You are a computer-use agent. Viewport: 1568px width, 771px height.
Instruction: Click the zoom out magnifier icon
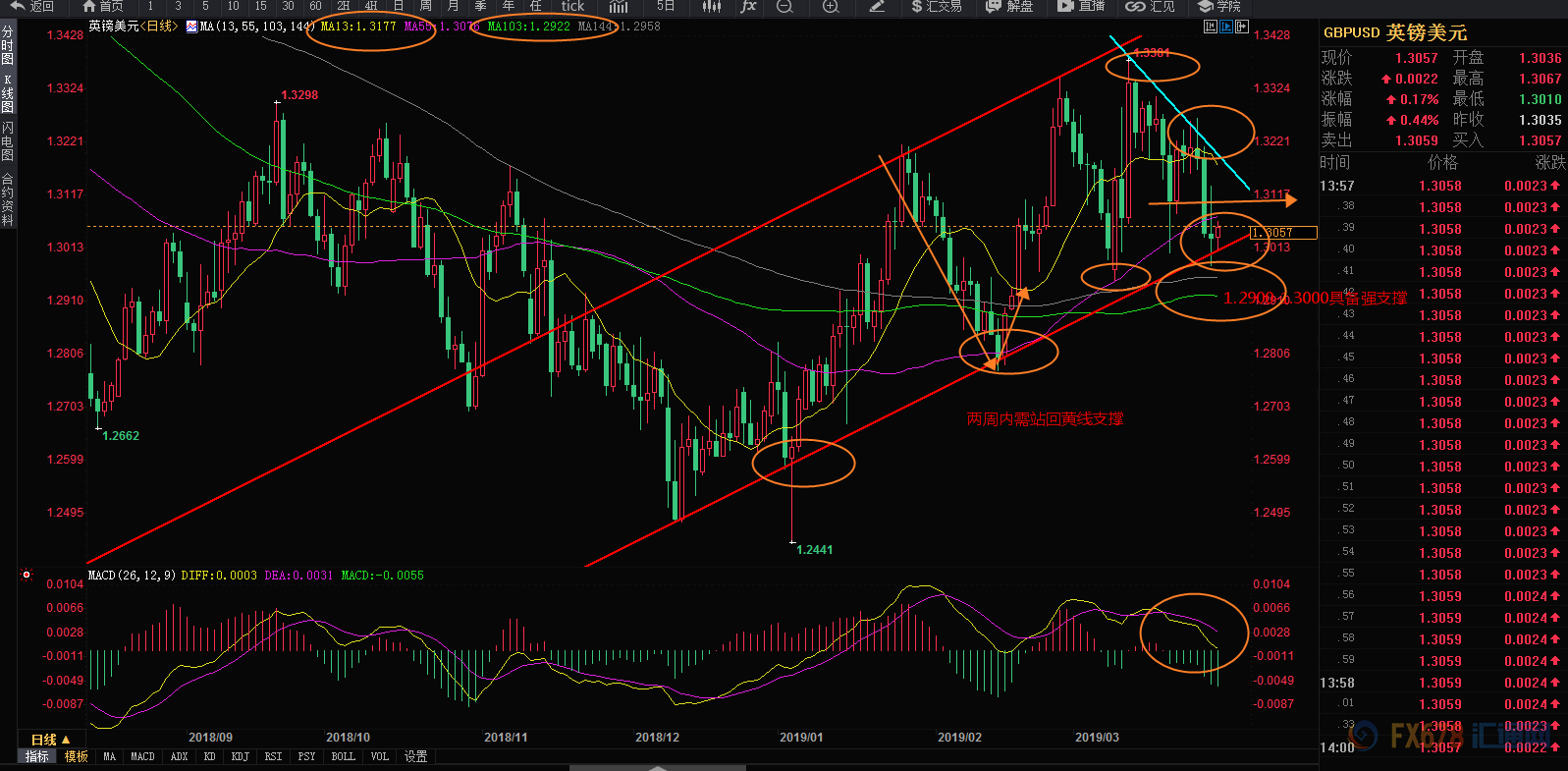tap(784, 6)
